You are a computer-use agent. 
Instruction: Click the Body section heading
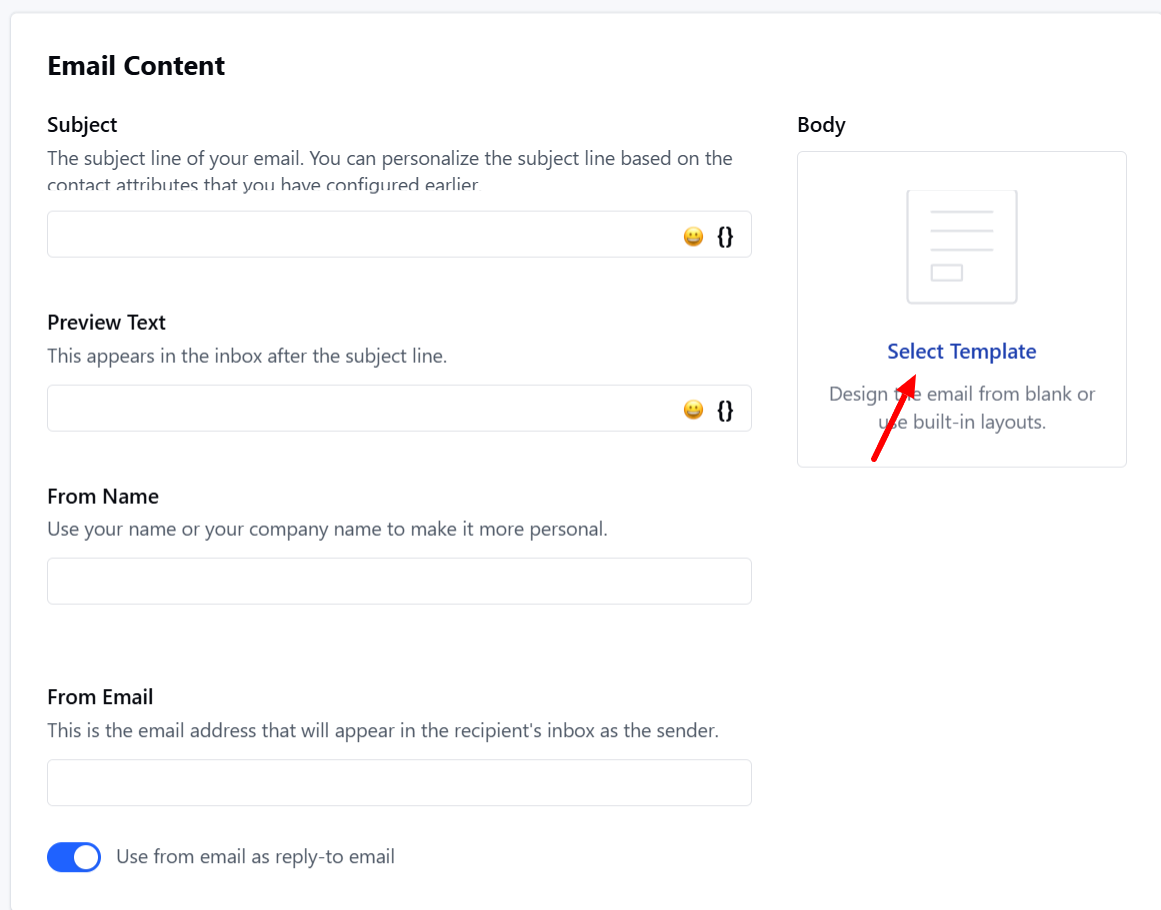tap(821, 124)
